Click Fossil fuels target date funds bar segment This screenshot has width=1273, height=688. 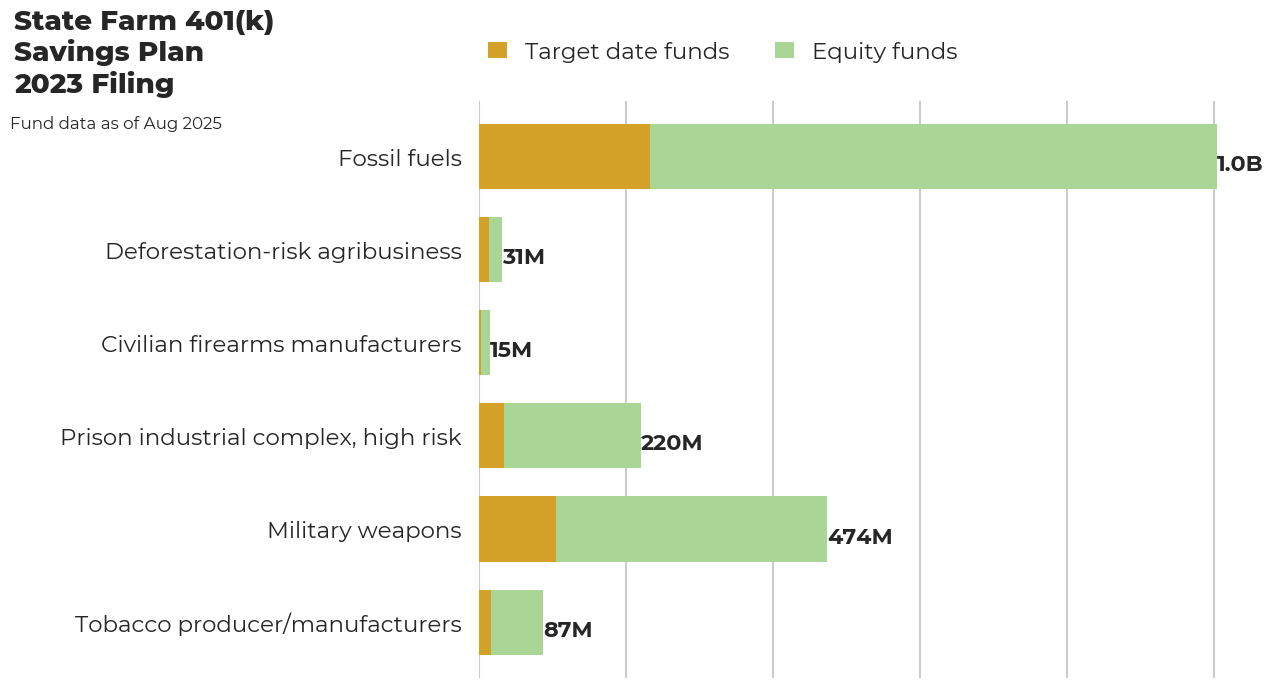[565, 157]
